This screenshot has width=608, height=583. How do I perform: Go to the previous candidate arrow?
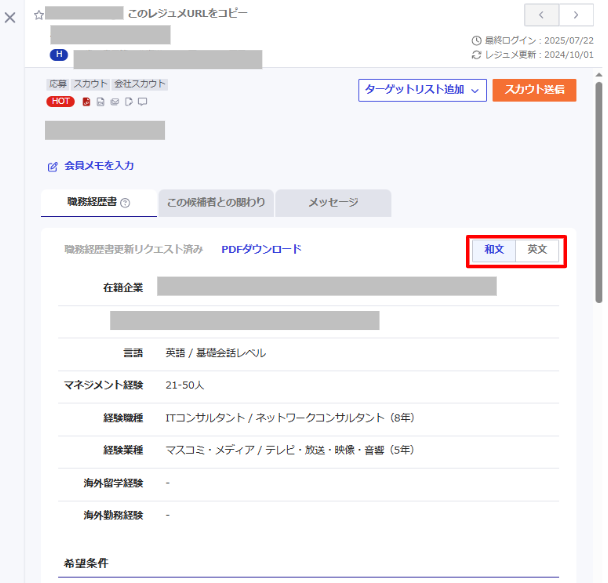click(x=541, y=15)
